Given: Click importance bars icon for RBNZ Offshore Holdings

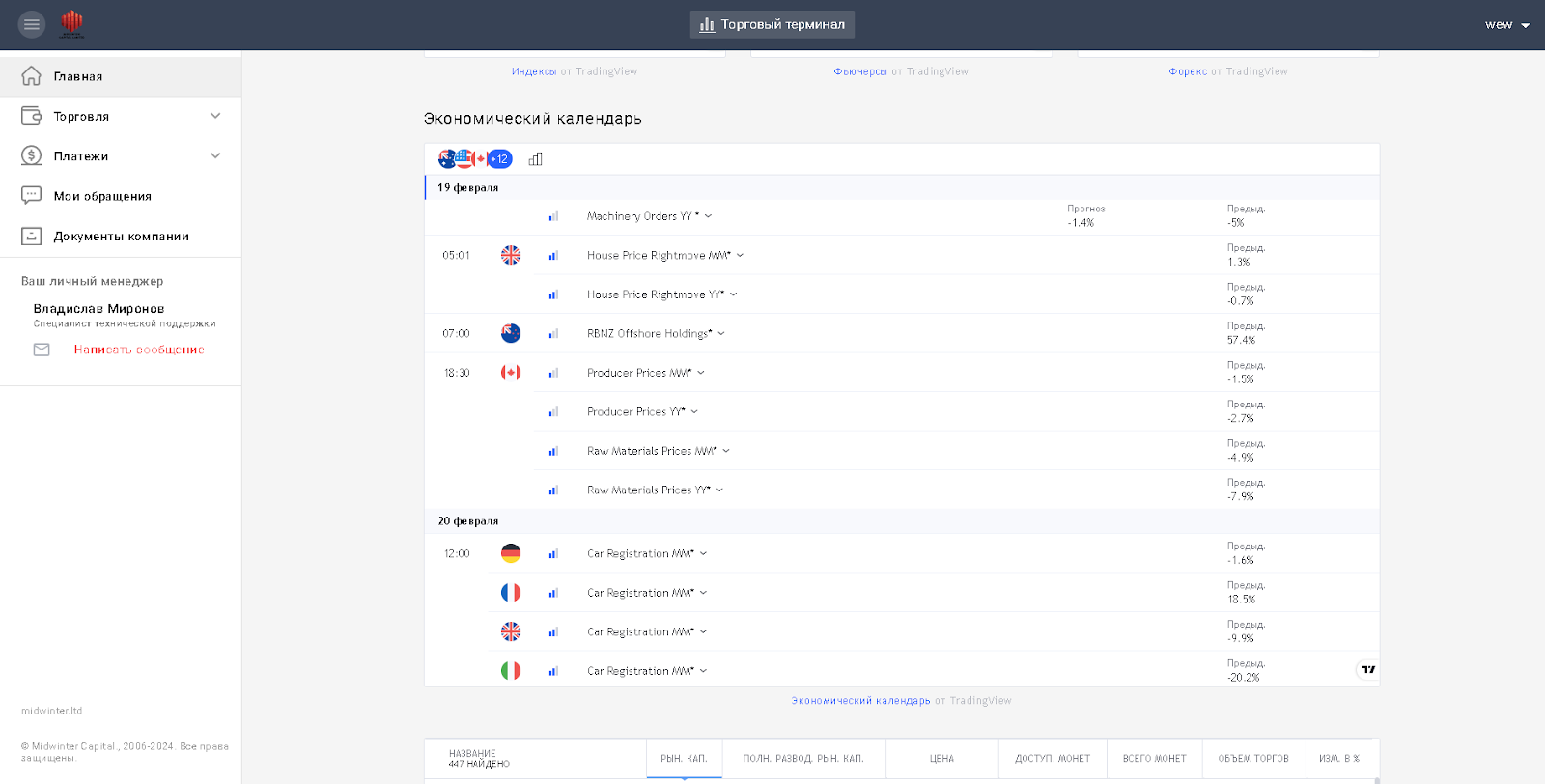Looking at the screenshot, I should [x=553, y=334].
